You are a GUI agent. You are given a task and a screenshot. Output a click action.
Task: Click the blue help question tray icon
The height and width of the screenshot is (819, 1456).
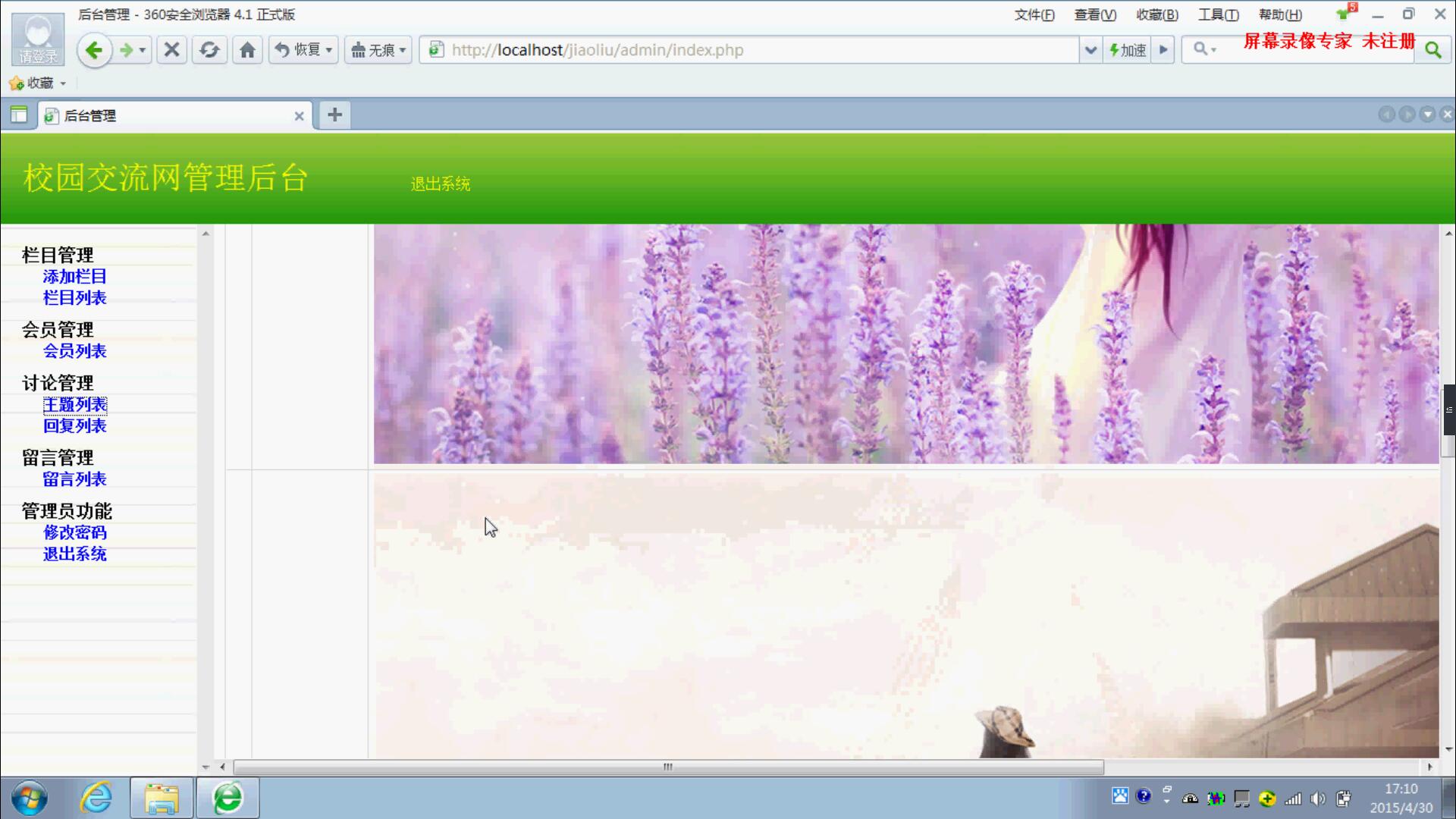pyautogui.click(x=1144, y=795)
